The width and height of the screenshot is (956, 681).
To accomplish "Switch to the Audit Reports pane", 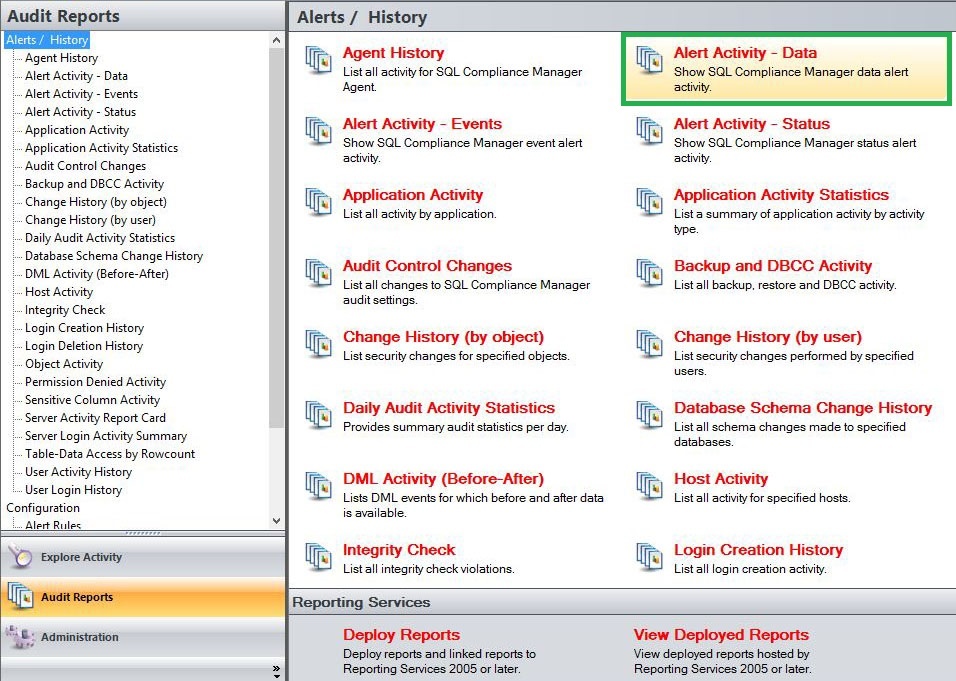I will coord(143,597).
